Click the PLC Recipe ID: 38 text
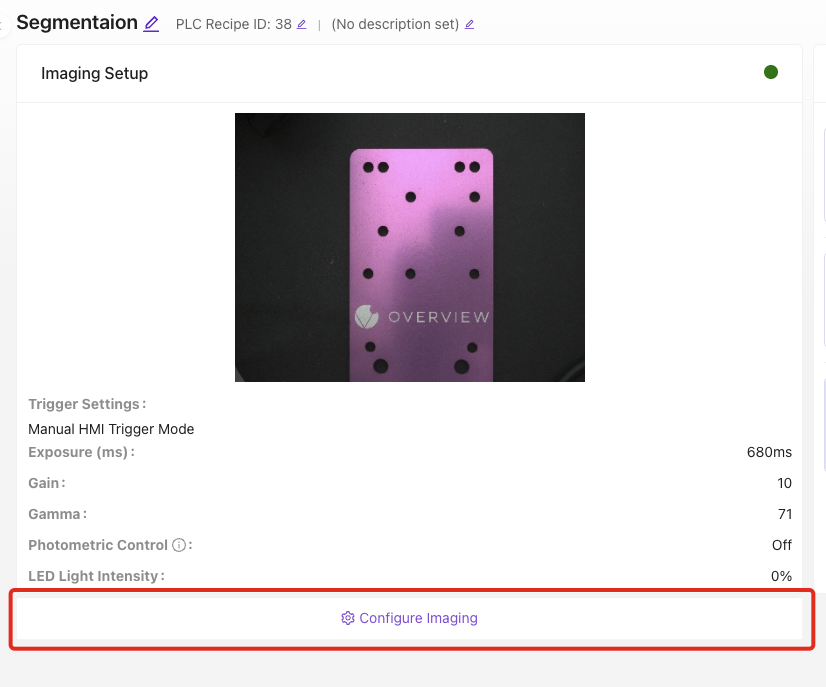 pyautogui.click(x=233, y=24)
